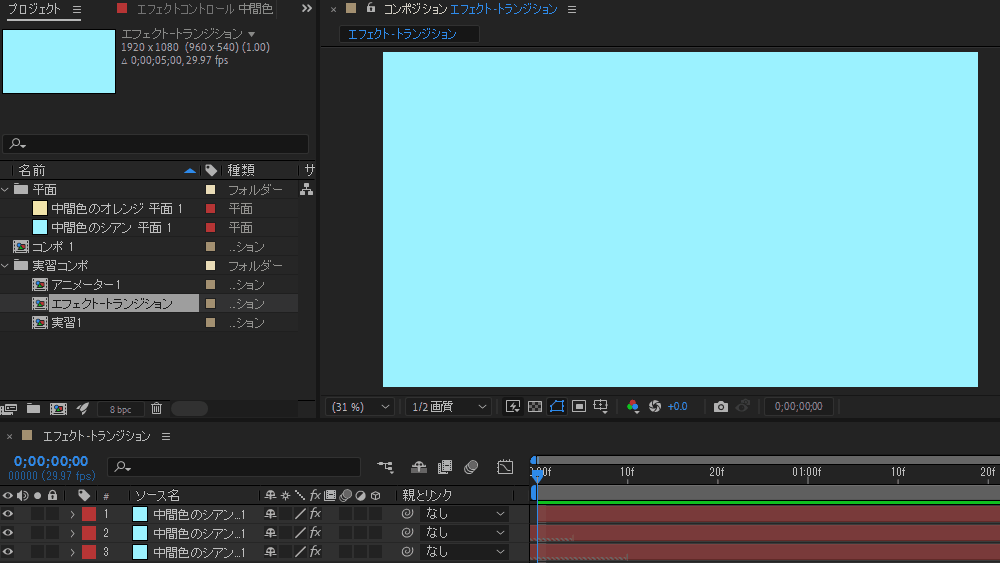Open Project panel hamburger menu
Viewport: 1000px width, 563px height.
coord(77,10)
